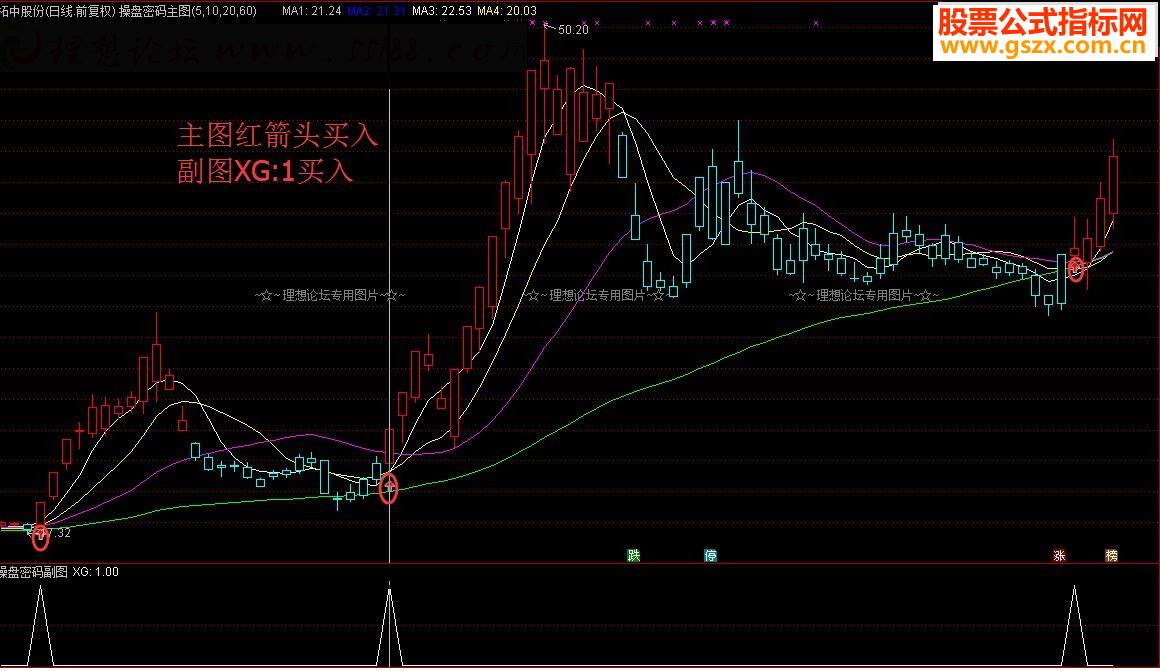Click the red 涨 info marker

1059,555
